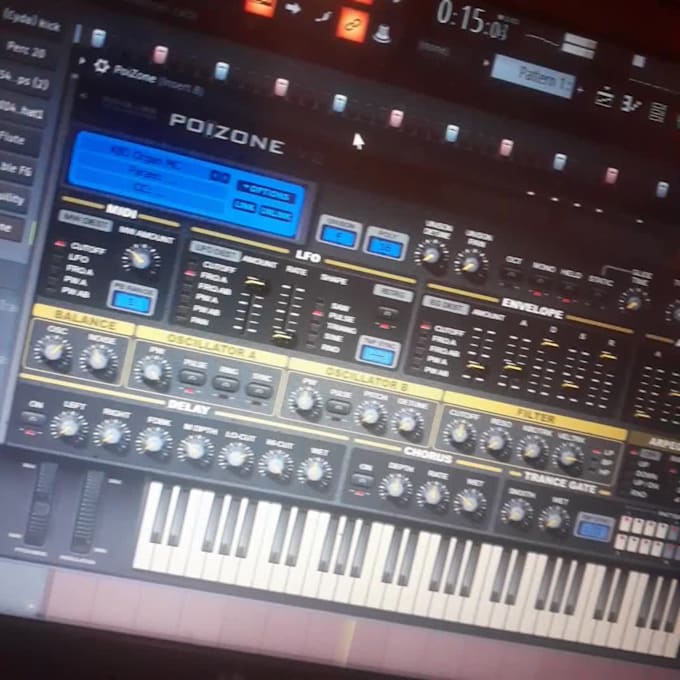680x680 pixels.
Task: Toggle Oscillator B PULSE button
Action: 339,407
